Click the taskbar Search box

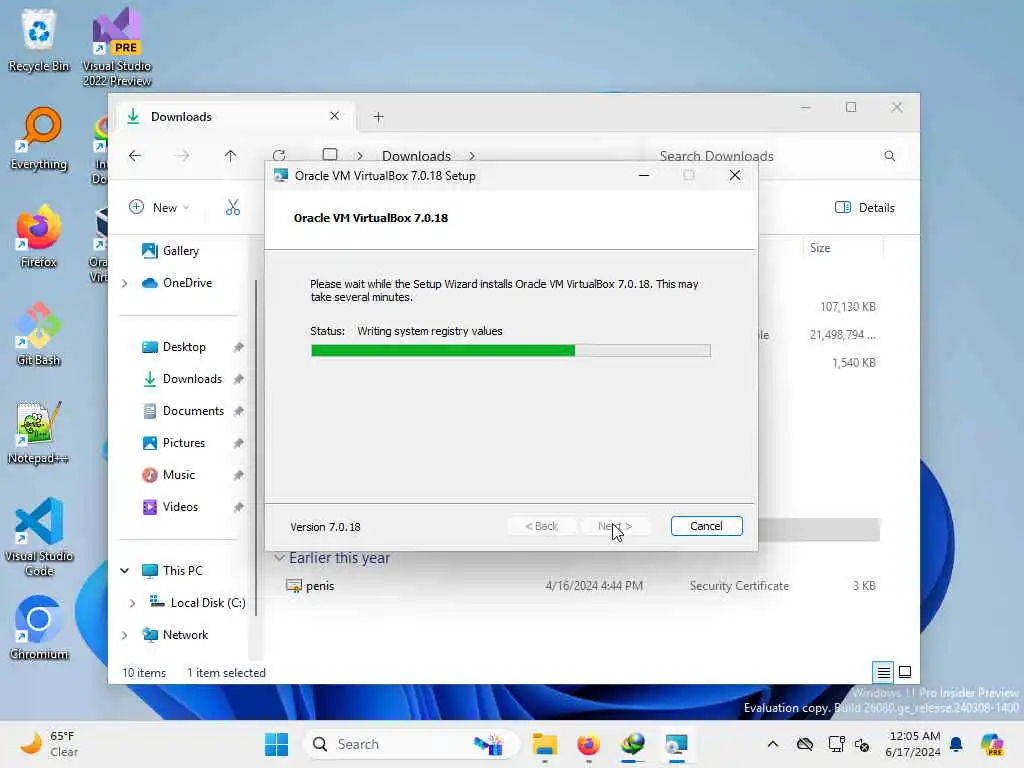tap(411, 744)
